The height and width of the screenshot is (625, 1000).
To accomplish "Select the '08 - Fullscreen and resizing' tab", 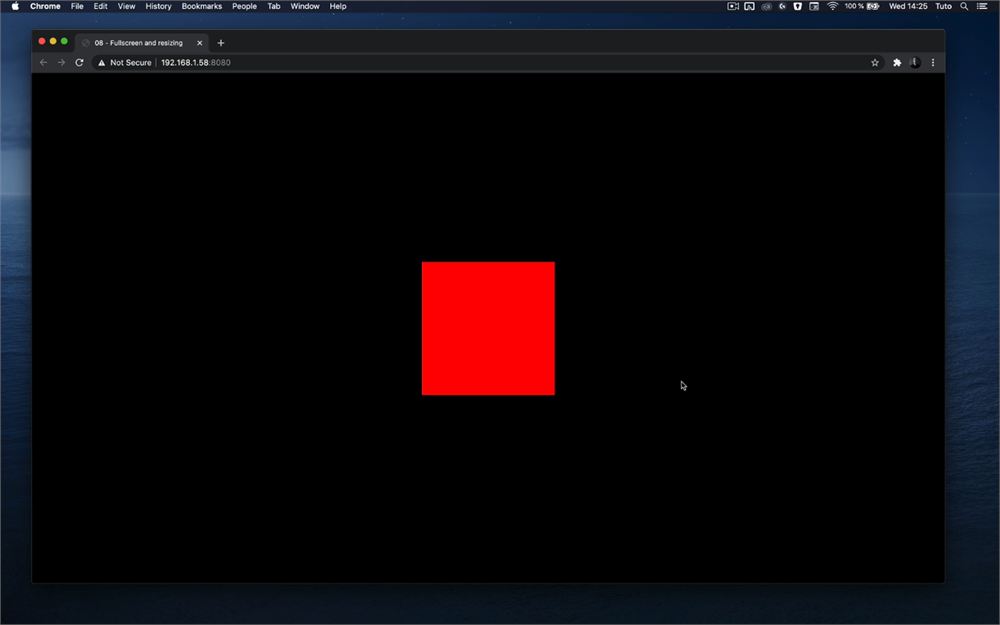I will (142, 43).
